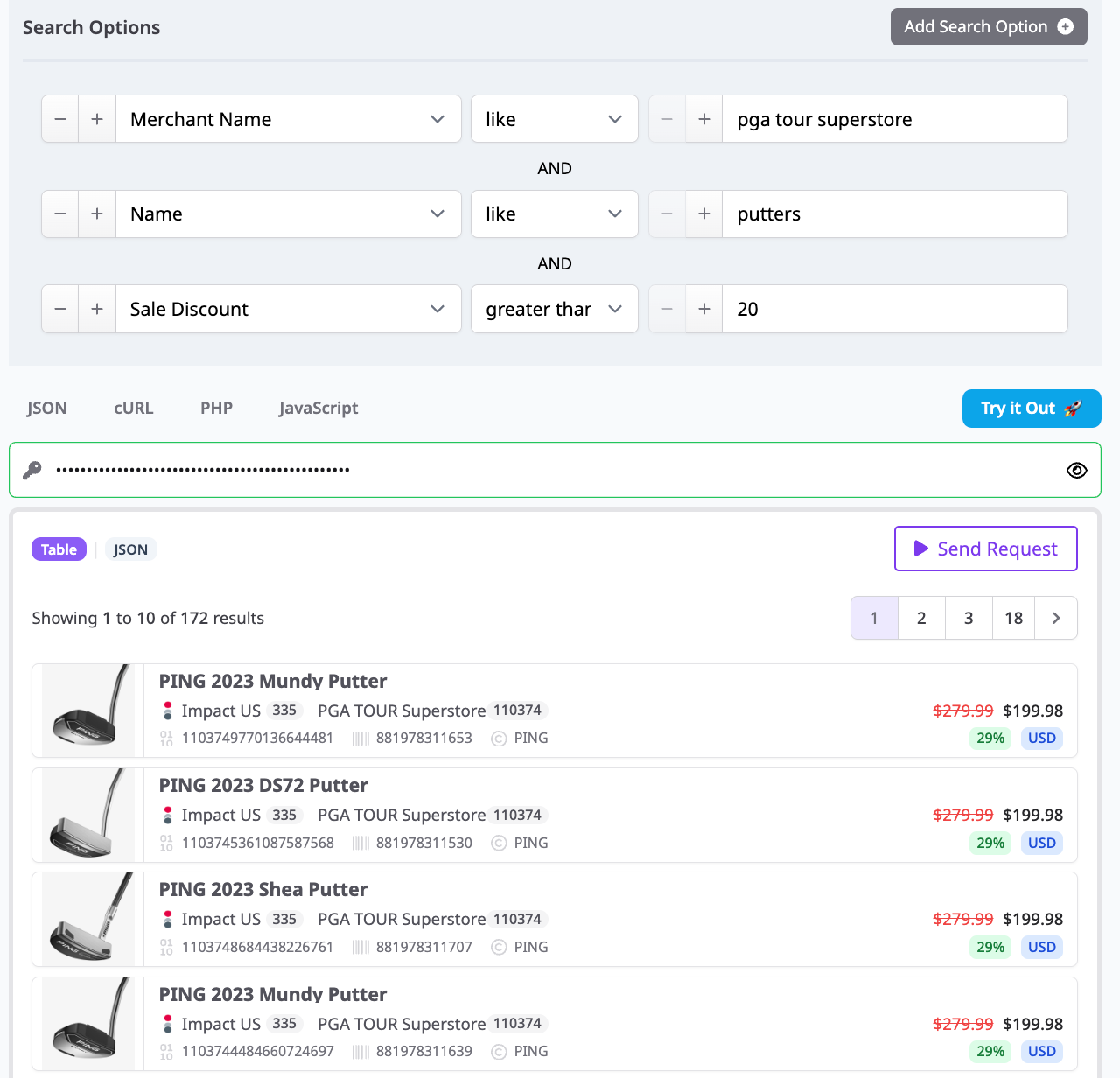
Task: Open the 'like' operator dropdown for Name
Action: coord(555,214)
